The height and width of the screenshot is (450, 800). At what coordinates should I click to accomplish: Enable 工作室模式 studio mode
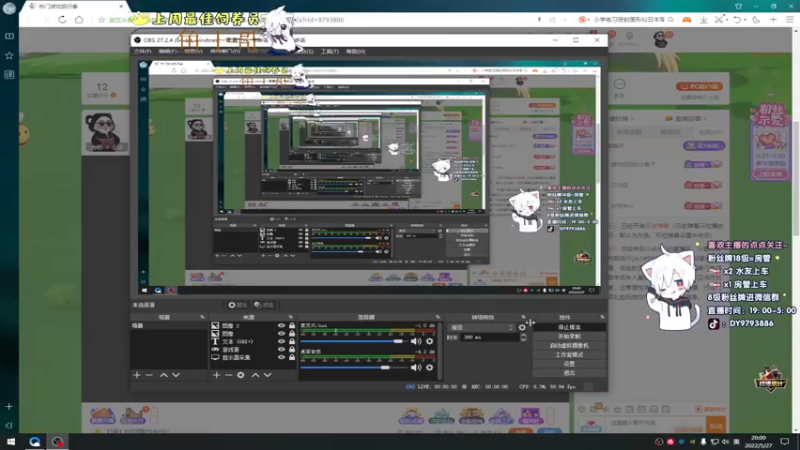[x=569, y=355]
